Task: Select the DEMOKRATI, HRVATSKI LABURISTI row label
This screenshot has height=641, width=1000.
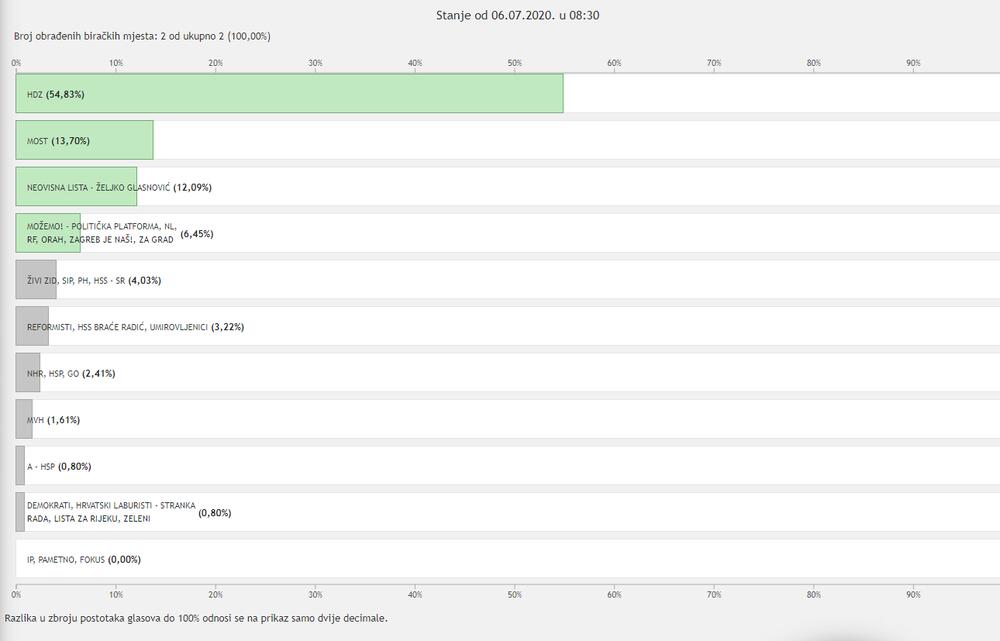Action: 111,512
